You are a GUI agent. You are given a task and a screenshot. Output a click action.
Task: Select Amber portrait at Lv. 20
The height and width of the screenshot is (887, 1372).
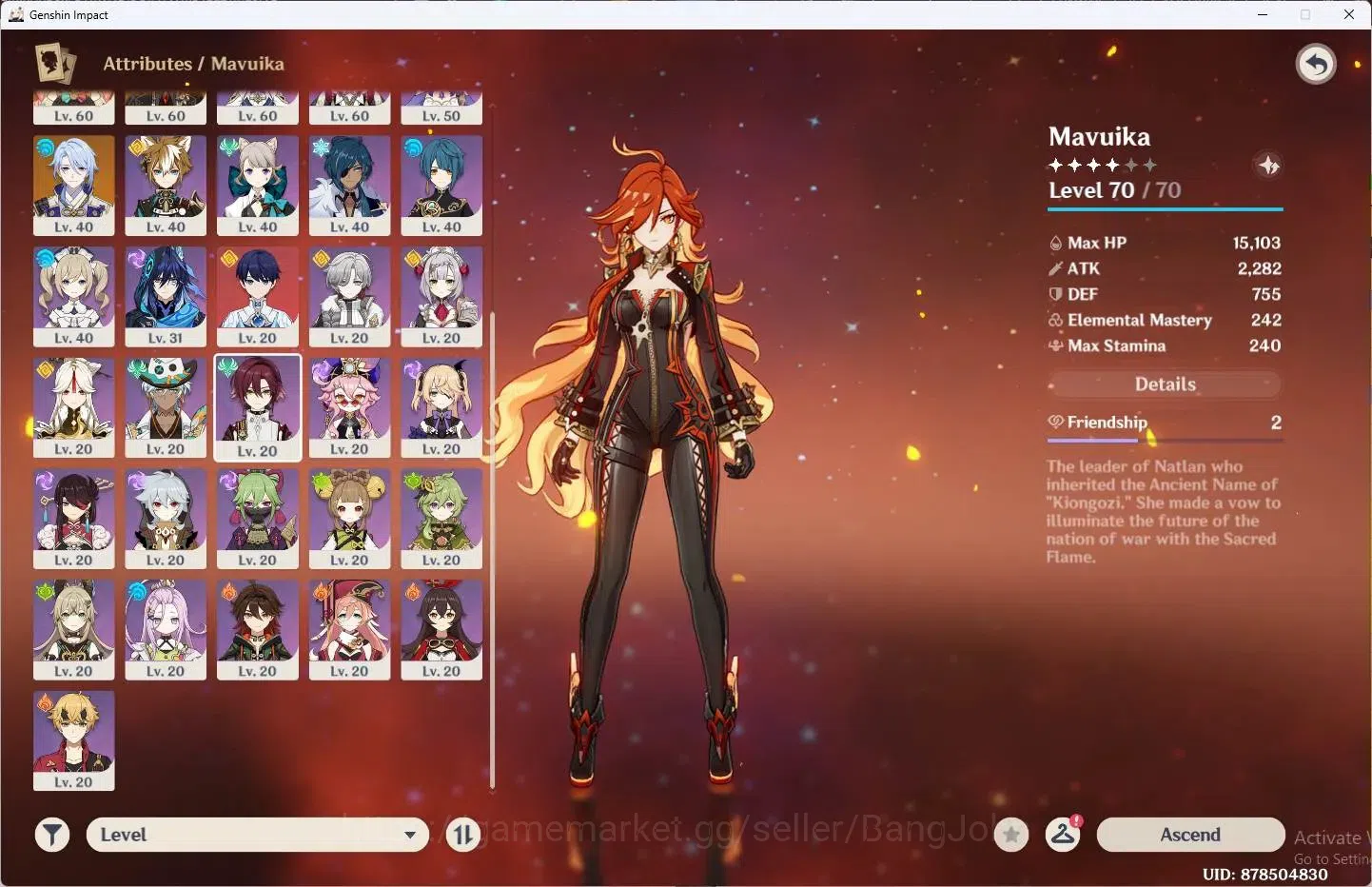[x=441, y=630]
